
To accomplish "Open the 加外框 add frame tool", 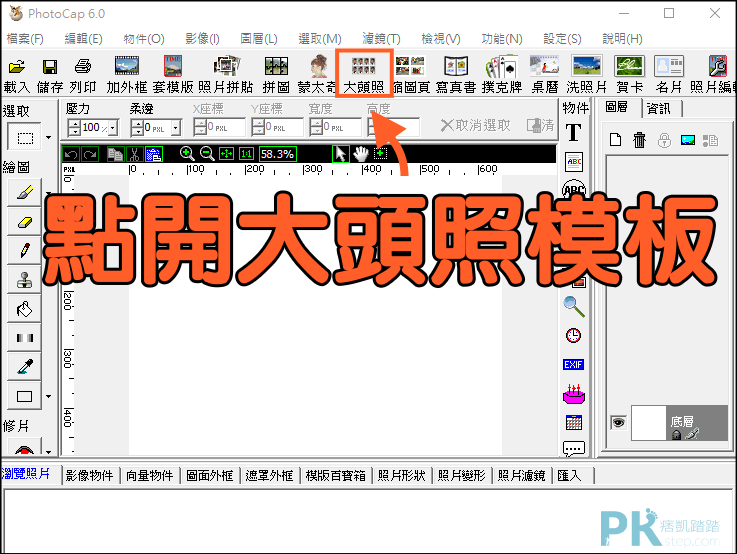I will (127, 75).
